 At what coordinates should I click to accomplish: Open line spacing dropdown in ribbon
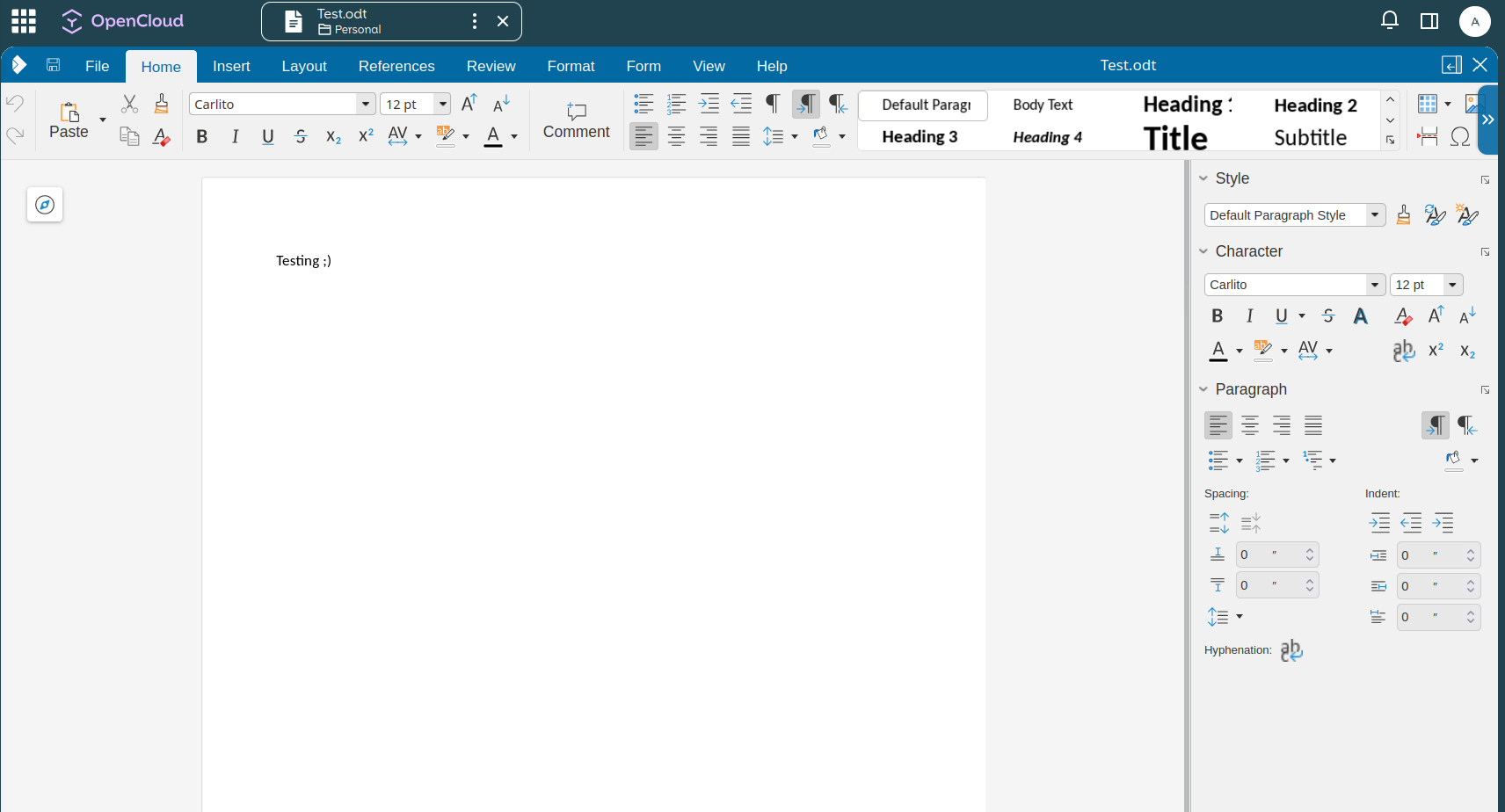coord(795,136)
